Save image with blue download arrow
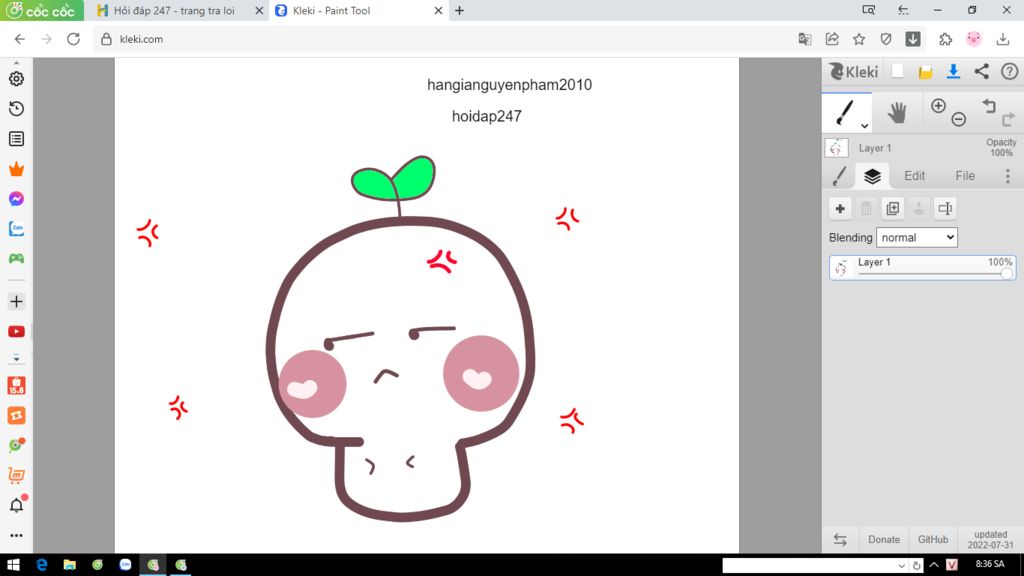The width and height of the screenshot is (1024, 576). [x=953, y=71]
